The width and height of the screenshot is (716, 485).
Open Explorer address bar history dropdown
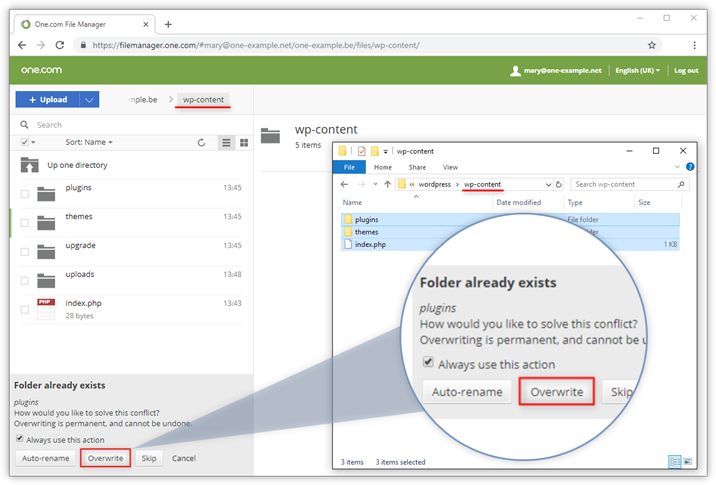pyautogui.click(x=548, y=185)
